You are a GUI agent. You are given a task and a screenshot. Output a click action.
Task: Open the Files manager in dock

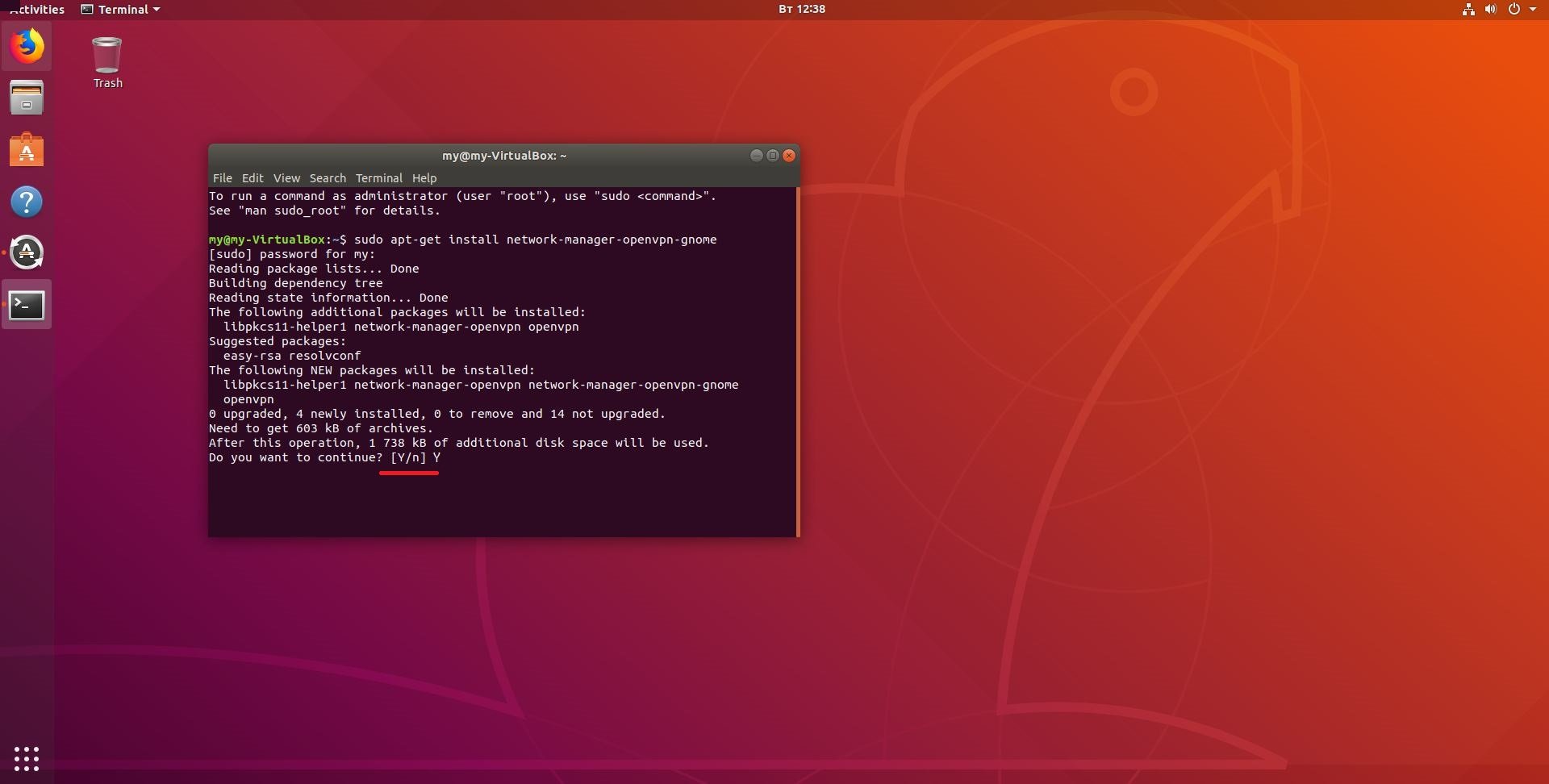[27, 98]
